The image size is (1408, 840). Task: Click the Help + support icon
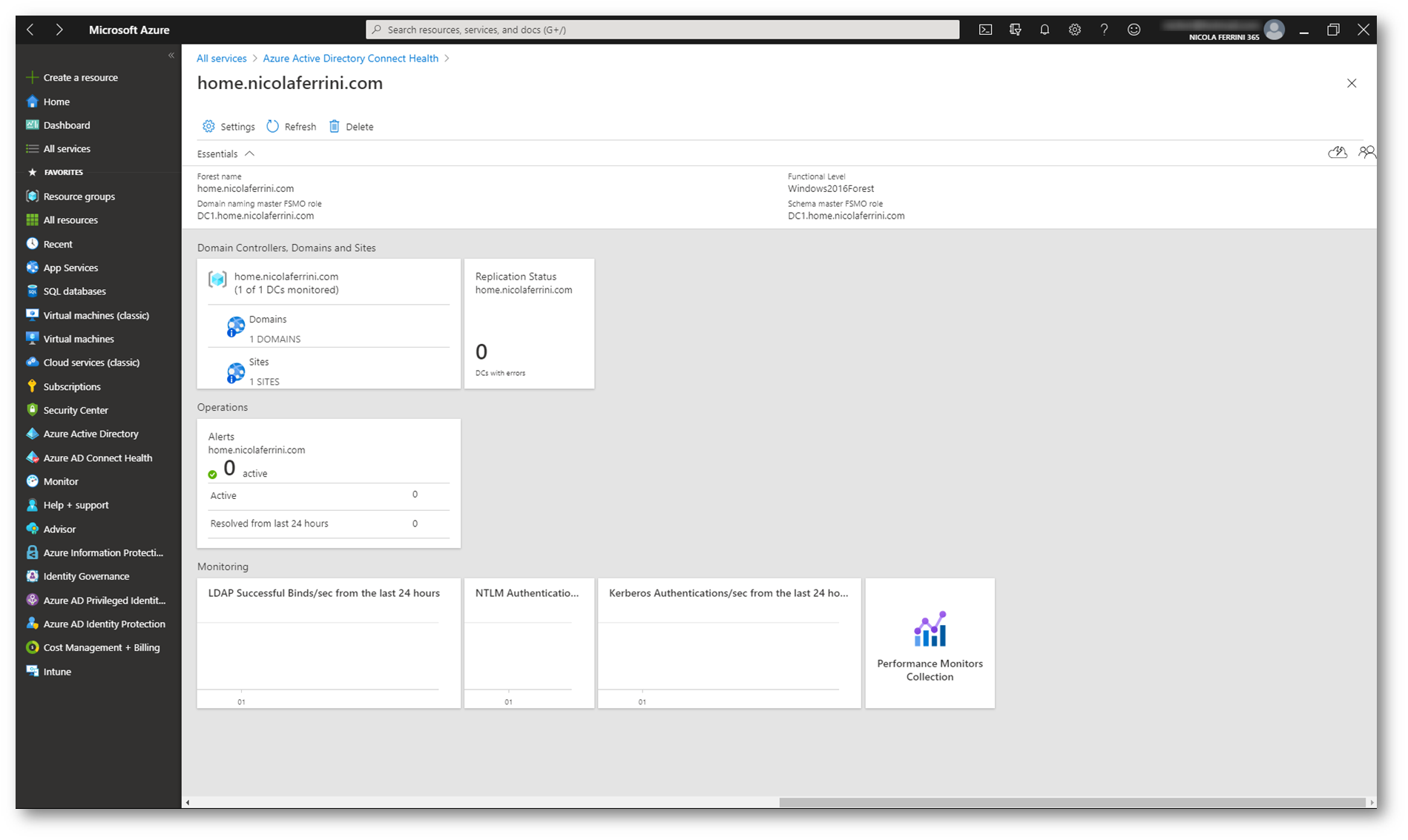(x=32, y=505)
